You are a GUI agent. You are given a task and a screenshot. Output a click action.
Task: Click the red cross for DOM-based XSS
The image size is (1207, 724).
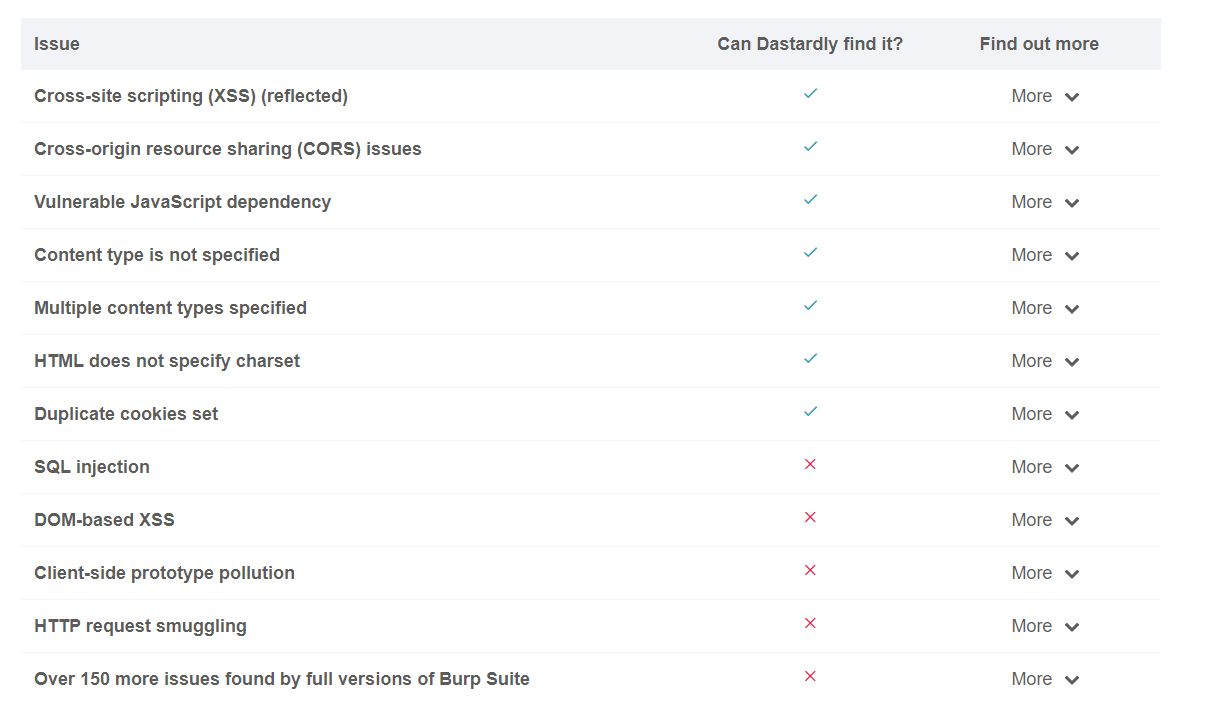(810, 518)
